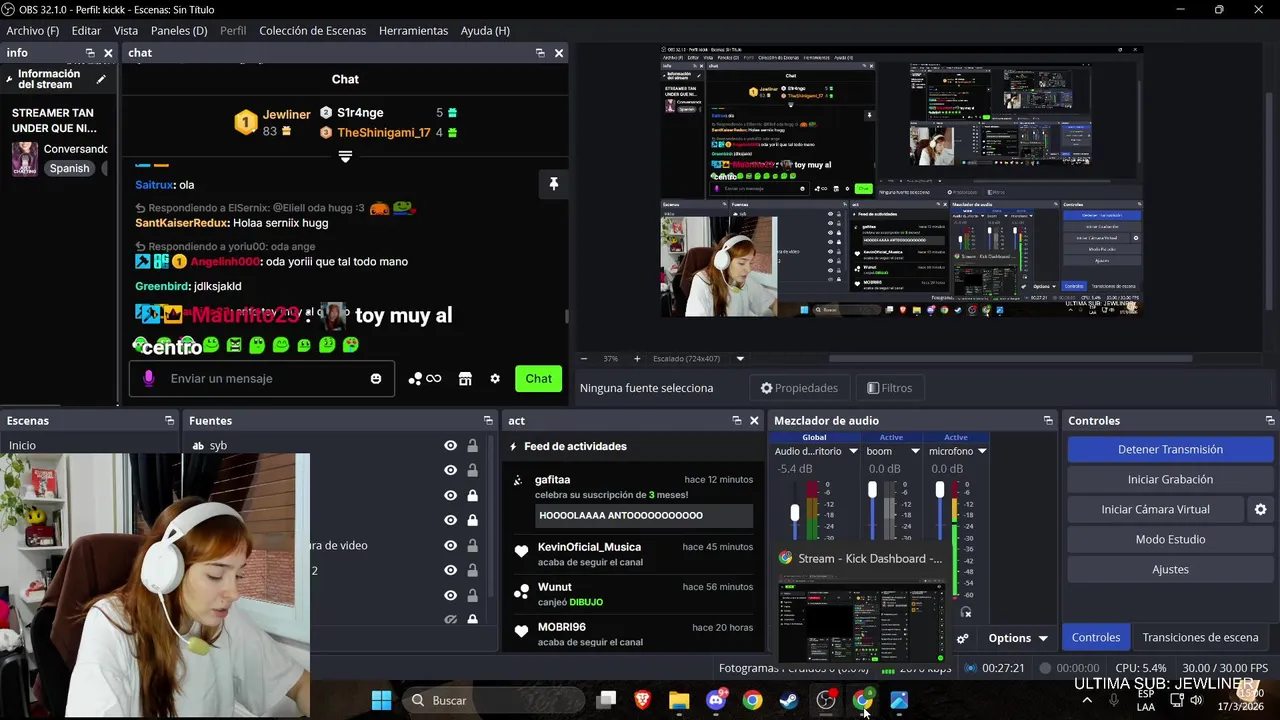The width and height of the screenshot is (1280, 720).
Task: Enable Modo Estudio
Action: [x=1170, y=540]
